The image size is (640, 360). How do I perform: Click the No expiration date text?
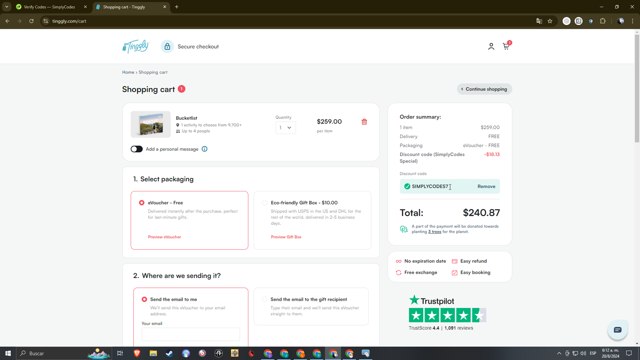click(425, 261)
